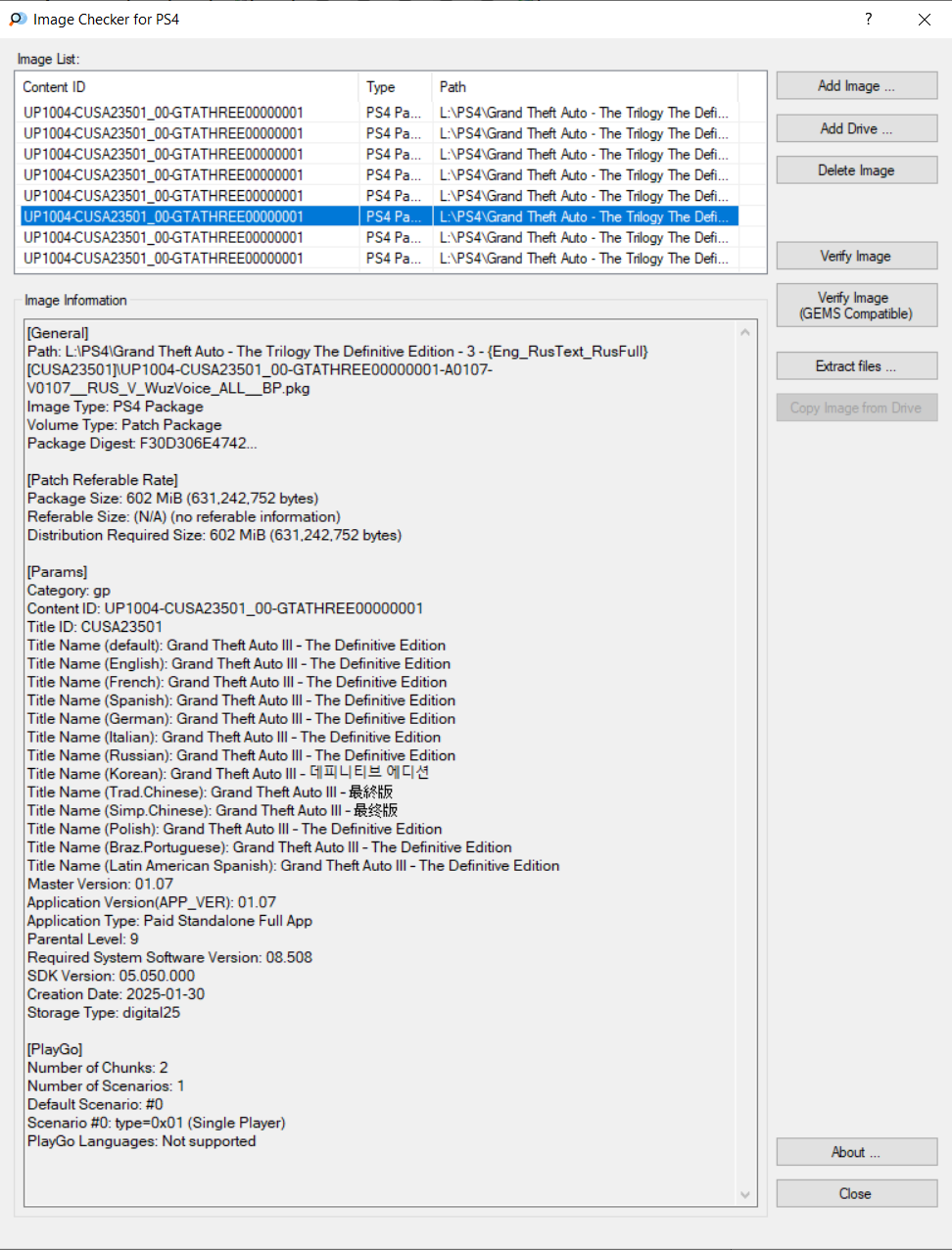Click the "Number of Scenarios: 1" line
952x1250 pixels.
coord(106,1086)
